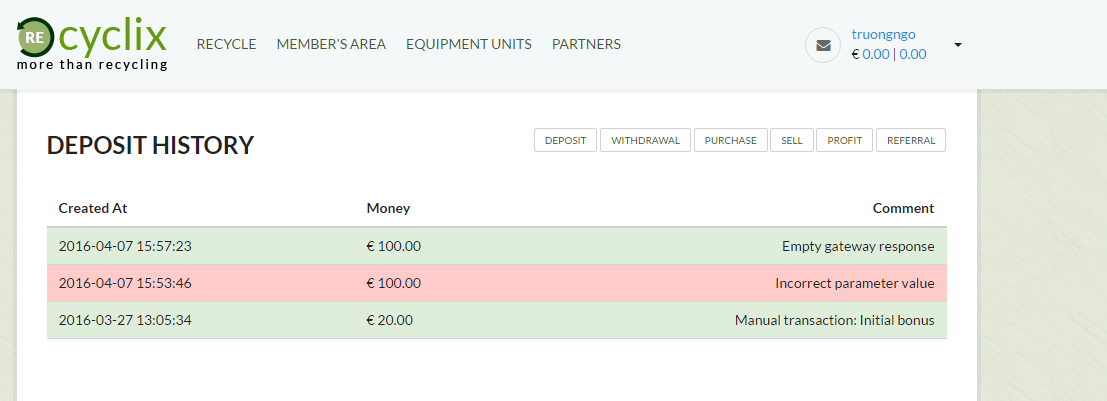This screenshot has width=1107, height=401.
Task: Expand the user account dropdown arrow
Action: [958, 45]
